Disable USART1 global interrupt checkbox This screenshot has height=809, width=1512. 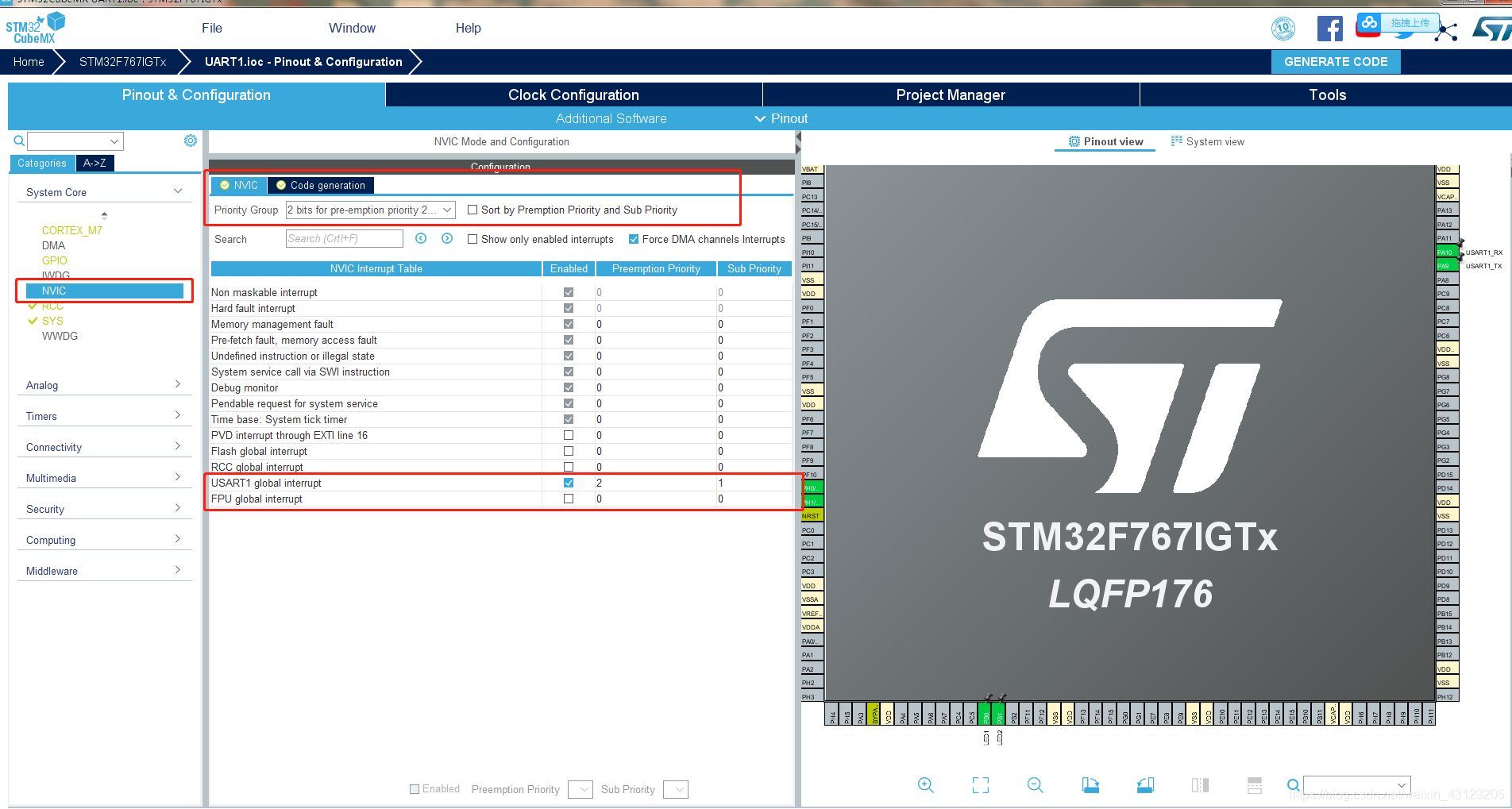(569, 483)
